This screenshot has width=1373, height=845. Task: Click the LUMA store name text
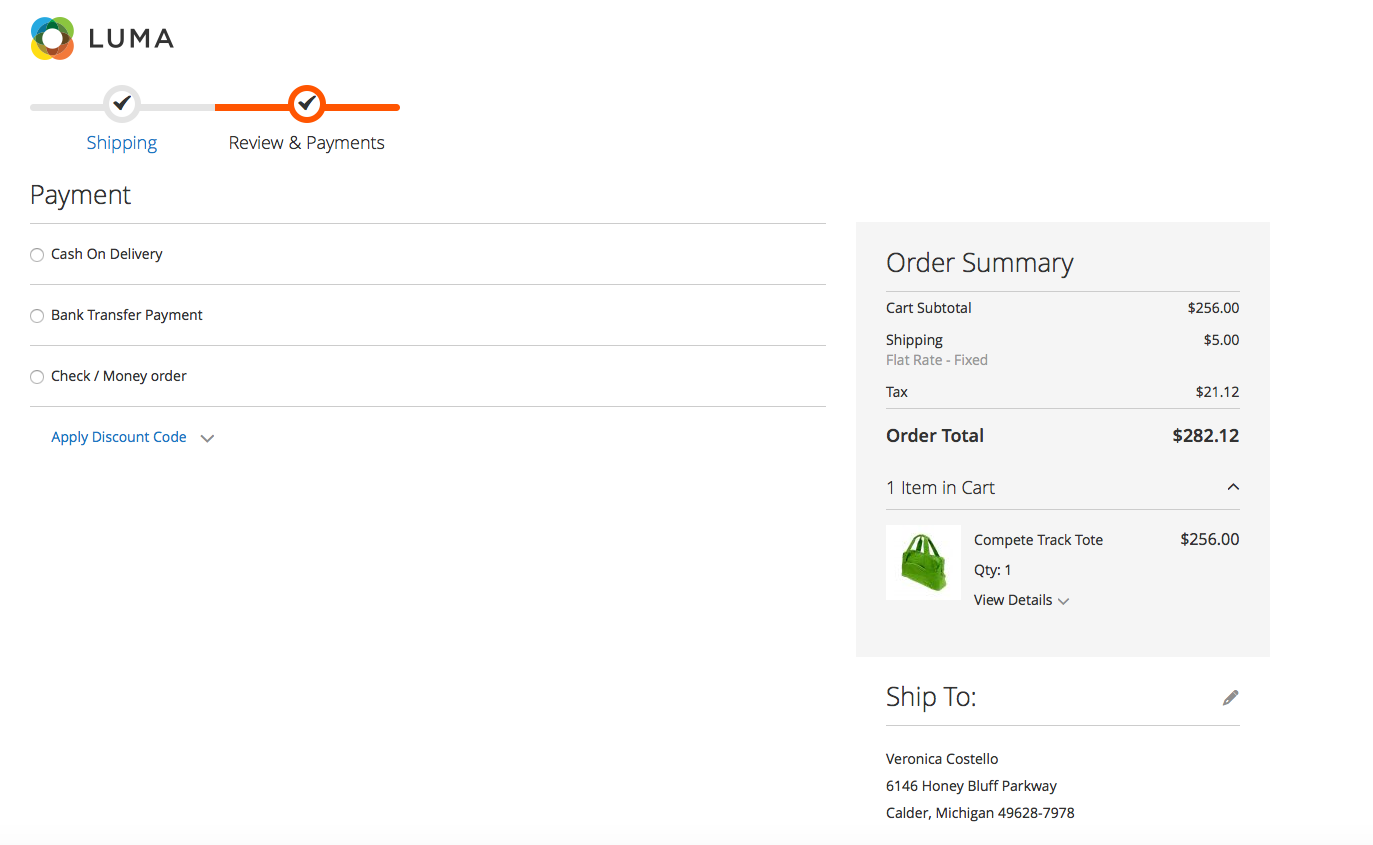(x=131, y=39)
